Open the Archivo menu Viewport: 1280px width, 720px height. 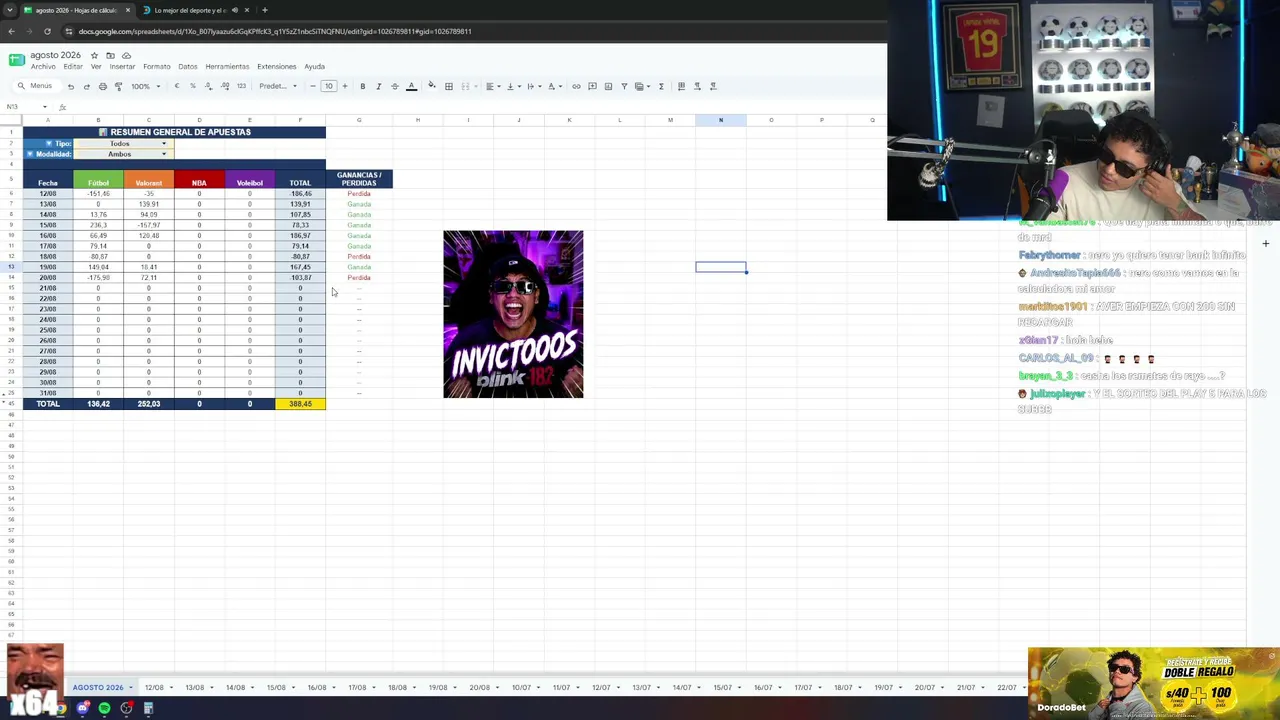click(x=43, y=67)
